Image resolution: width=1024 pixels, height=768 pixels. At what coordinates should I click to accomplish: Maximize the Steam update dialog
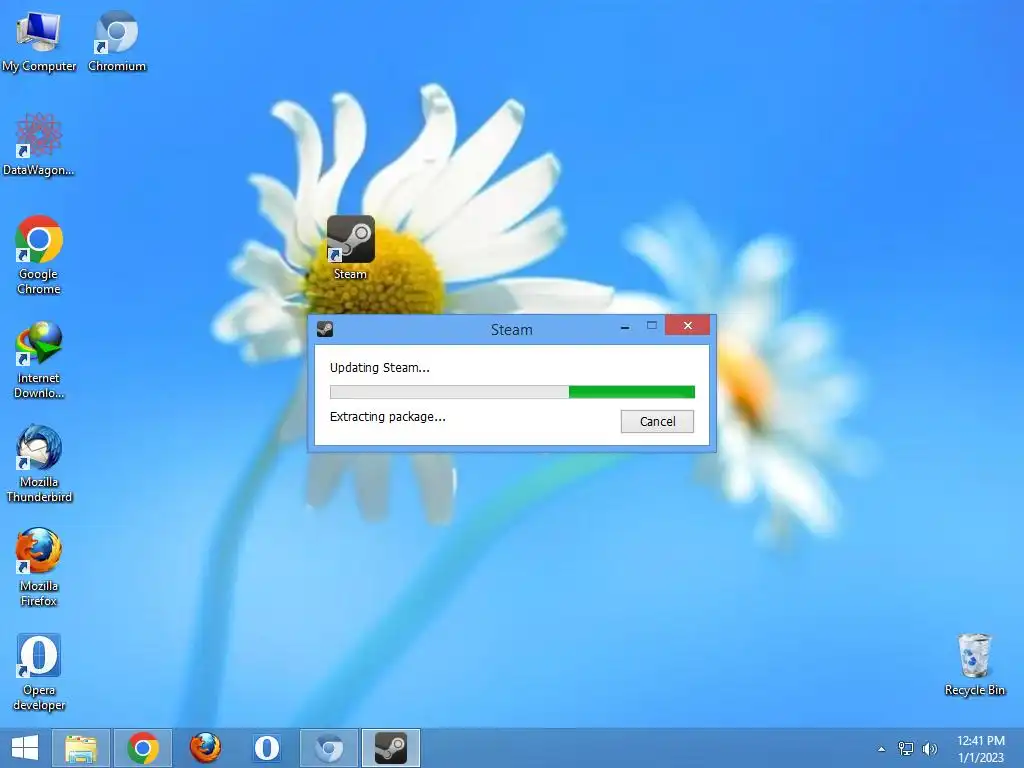coord(652,325)
